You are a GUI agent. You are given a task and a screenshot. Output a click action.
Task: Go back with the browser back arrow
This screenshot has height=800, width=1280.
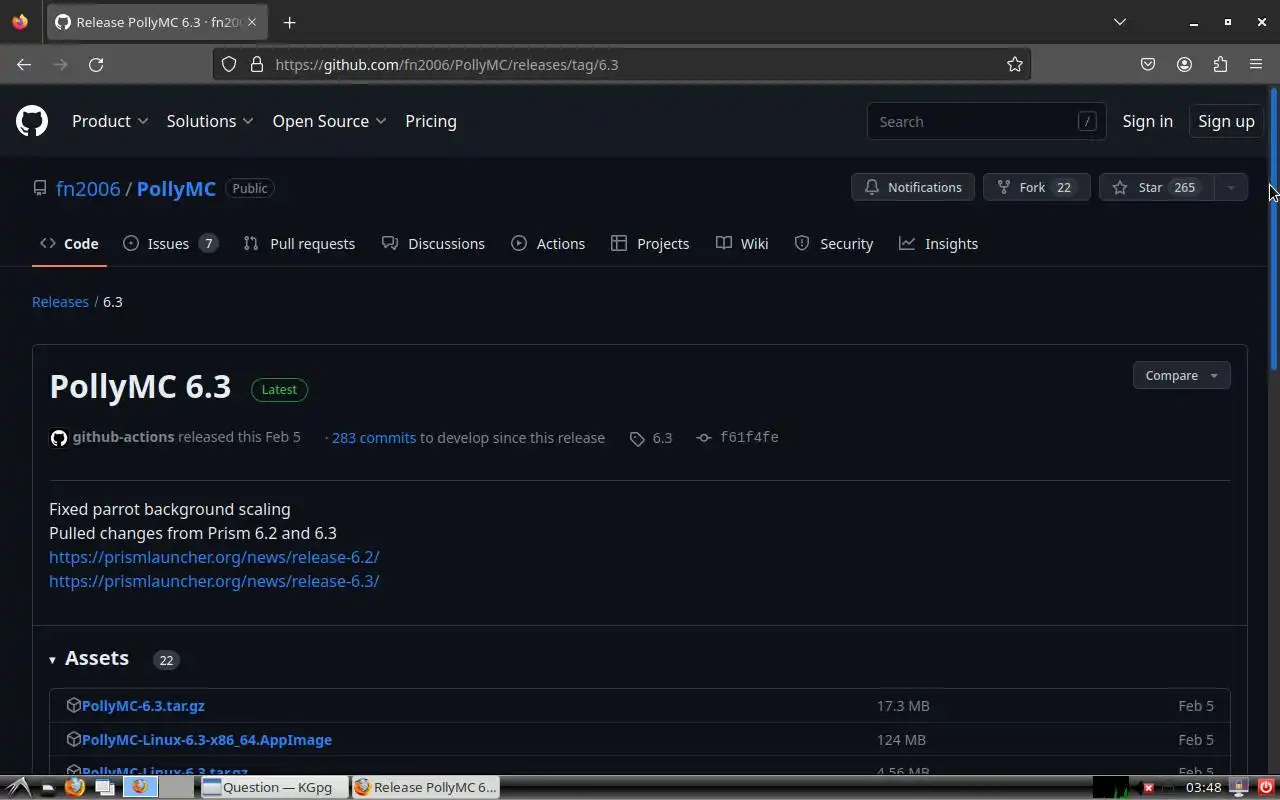pos(24,64)
